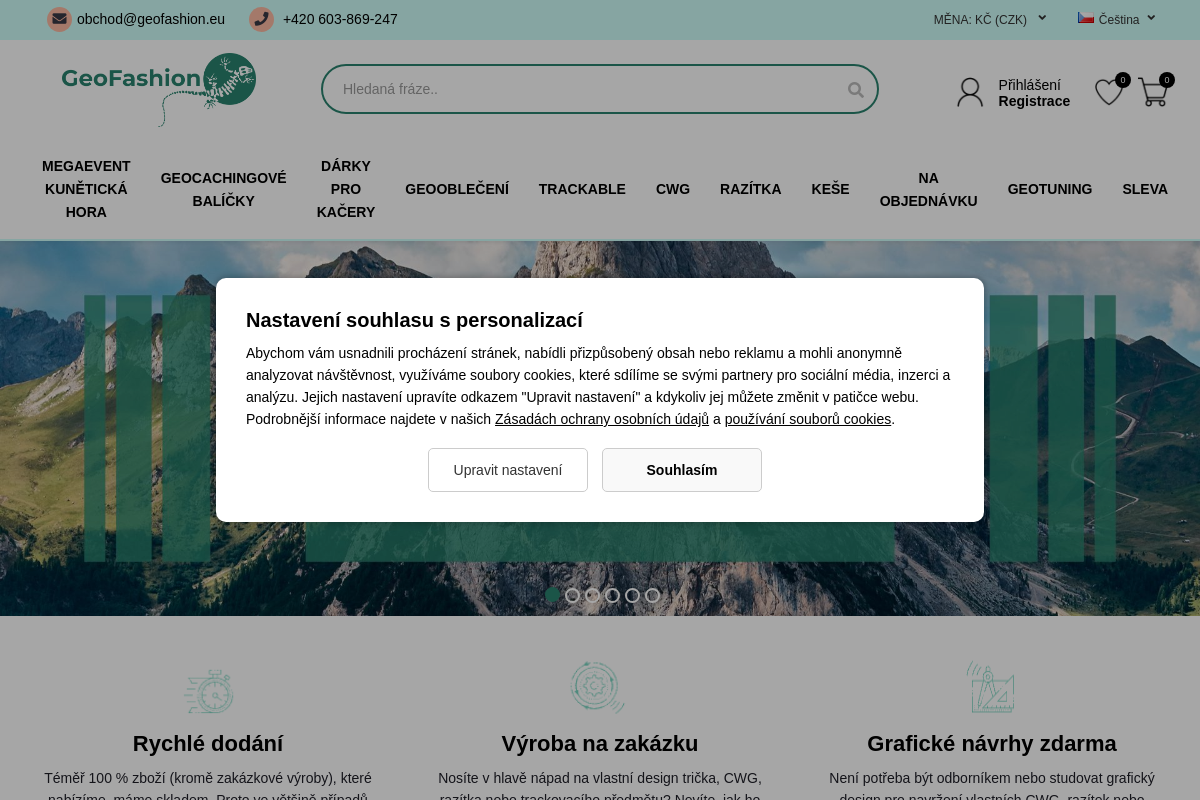Open Dárky pro kačery menu item

[x=346, y=189]
